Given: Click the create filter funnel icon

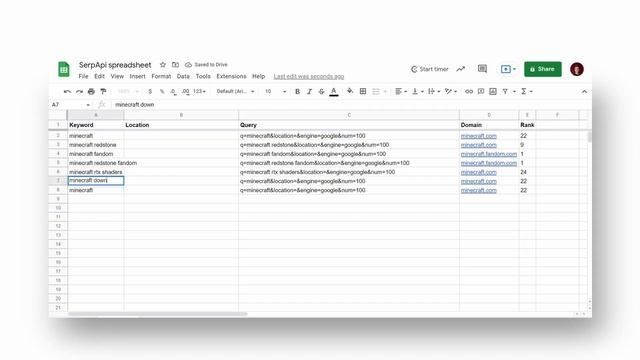Looking at the screenshot, I should 505,91.
